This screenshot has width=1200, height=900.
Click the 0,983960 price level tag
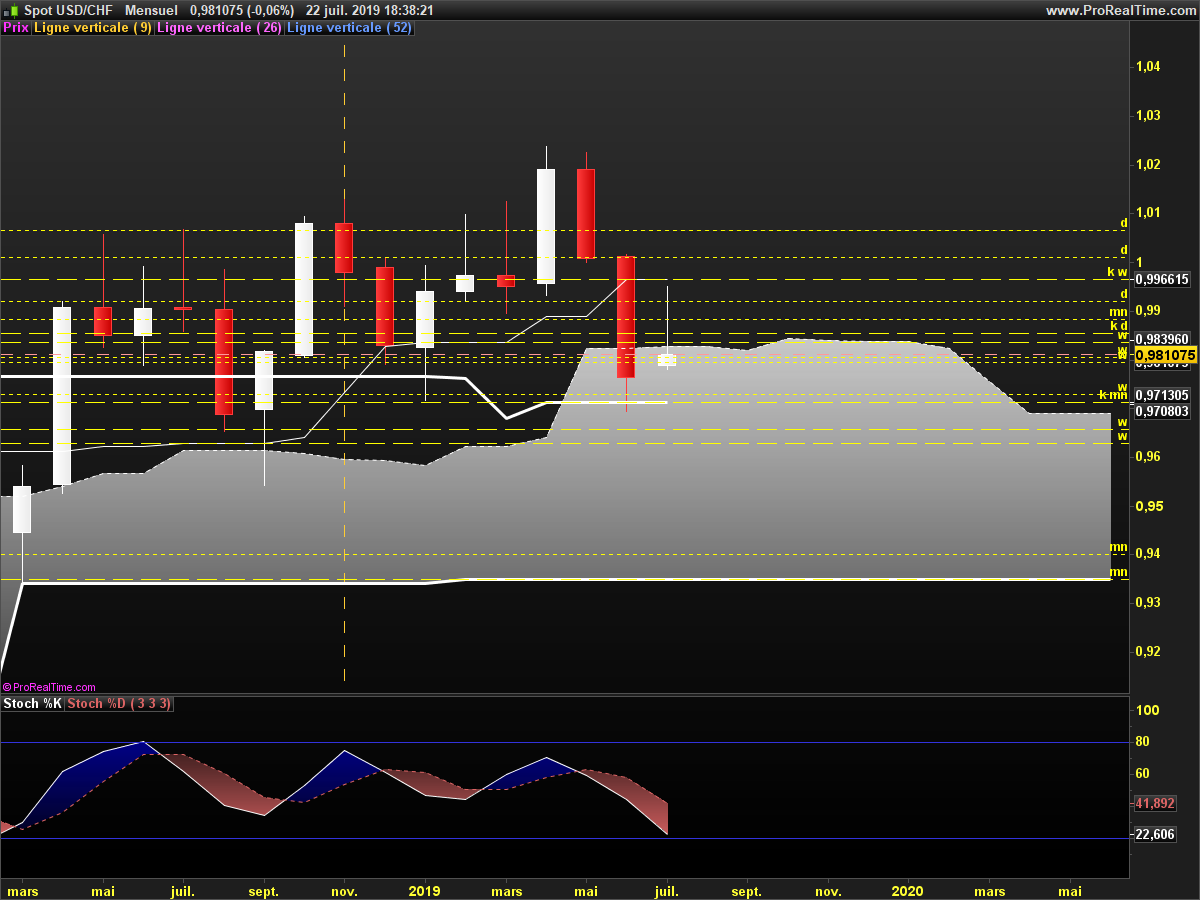[x=1162, y=339]
